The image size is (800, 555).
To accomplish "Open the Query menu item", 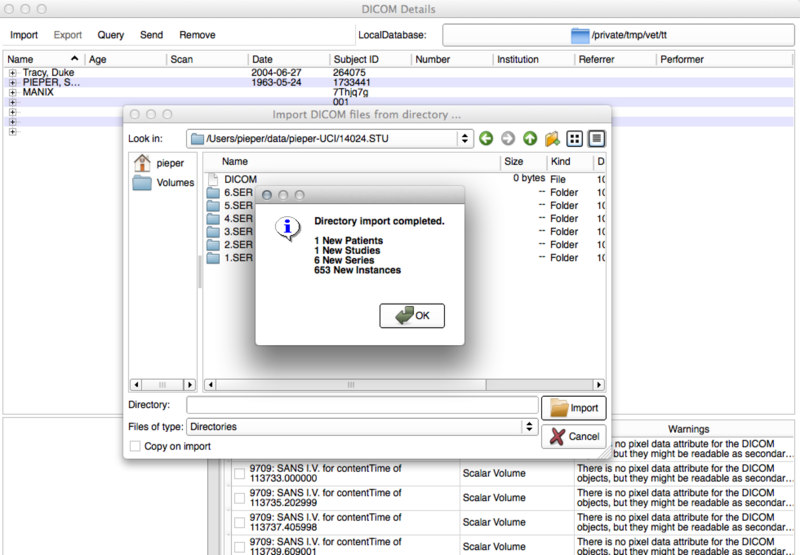I will [110, 35].
